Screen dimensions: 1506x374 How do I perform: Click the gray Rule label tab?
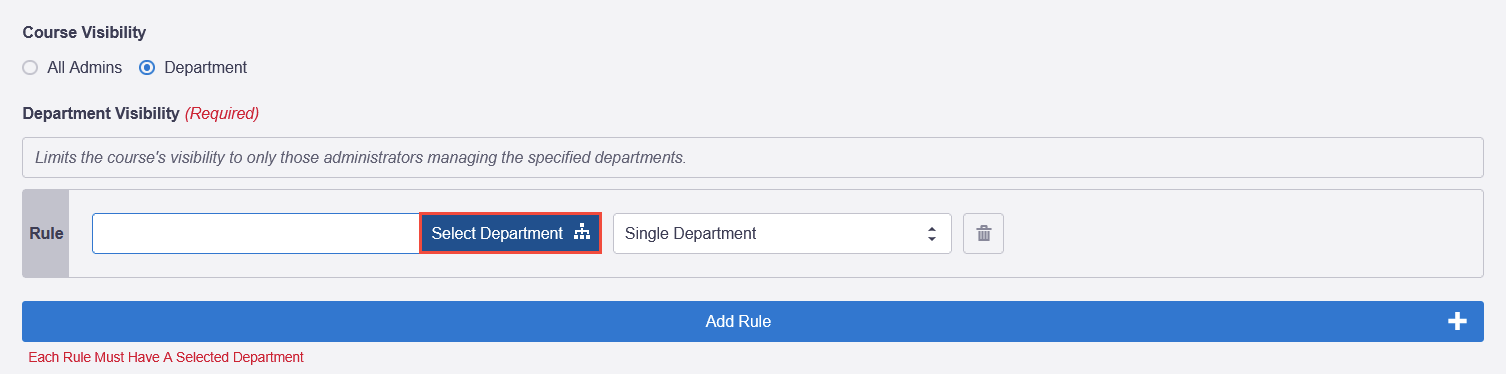tap(46, 233)
